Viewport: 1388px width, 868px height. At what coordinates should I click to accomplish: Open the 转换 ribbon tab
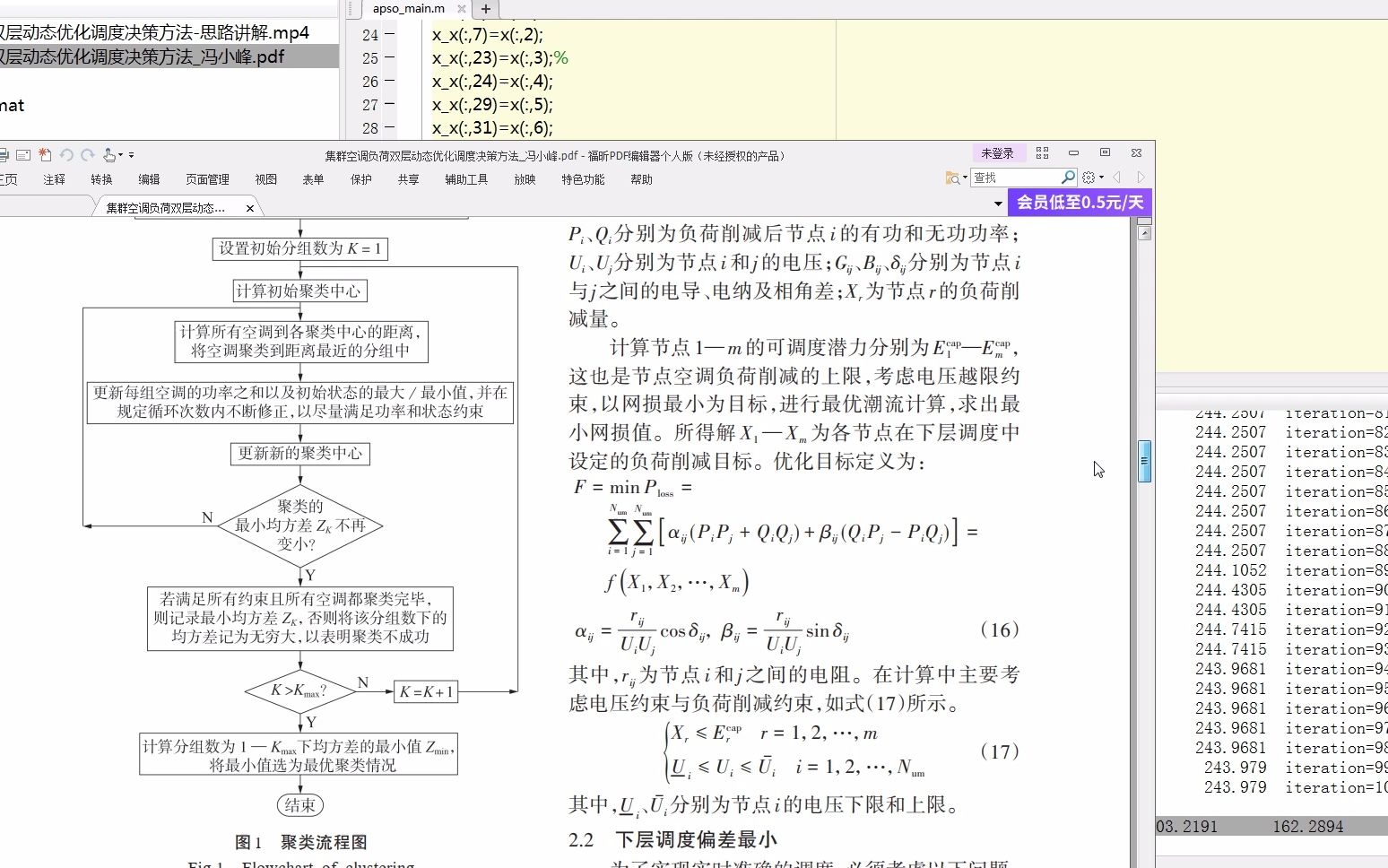(x=101, y=179)
